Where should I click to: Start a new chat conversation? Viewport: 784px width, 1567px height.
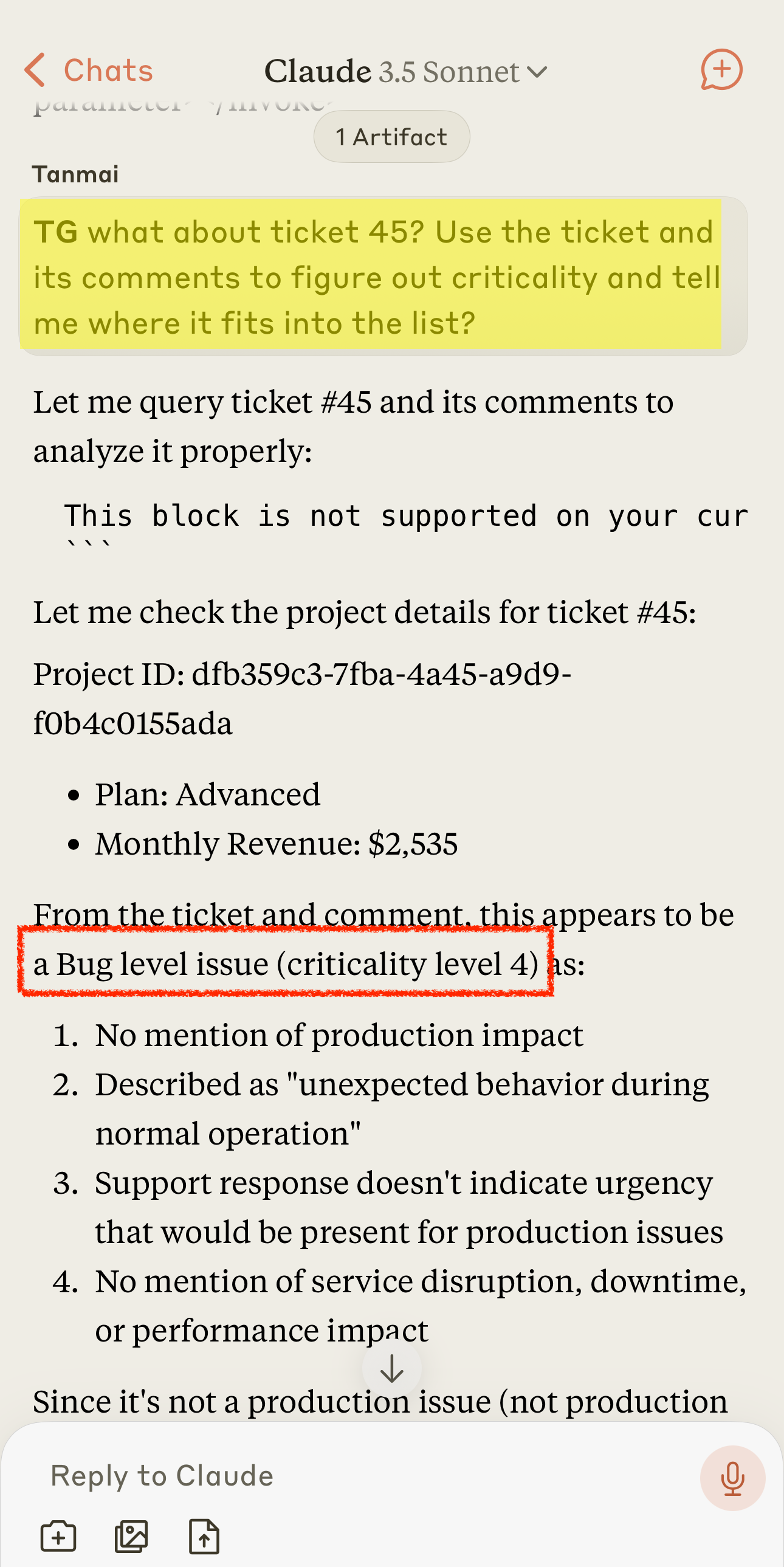tap(721, 70)
